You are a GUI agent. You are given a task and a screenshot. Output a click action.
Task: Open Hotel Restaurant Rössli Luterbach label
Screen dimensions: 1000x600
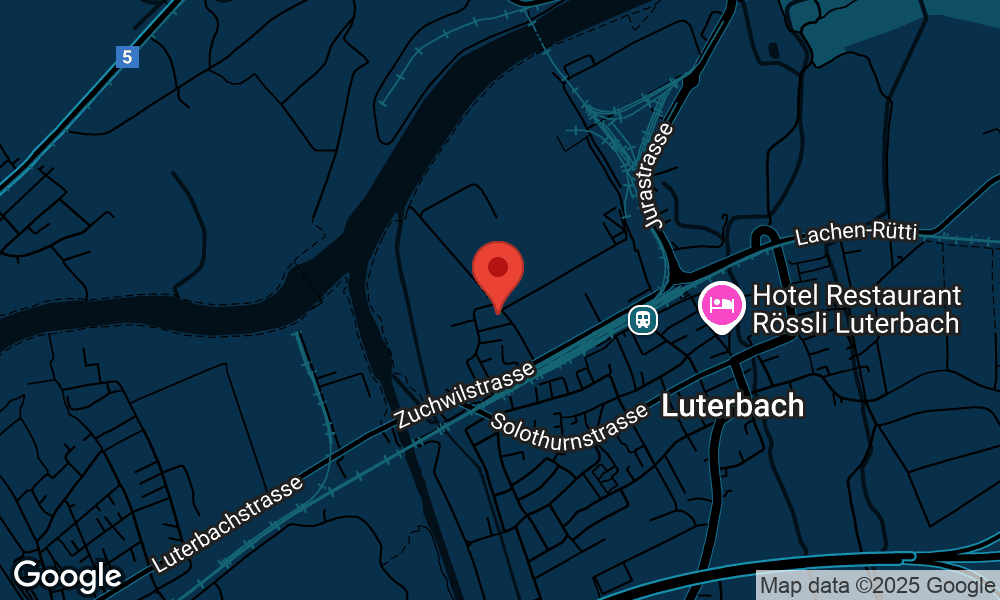(x=856, y=309)
